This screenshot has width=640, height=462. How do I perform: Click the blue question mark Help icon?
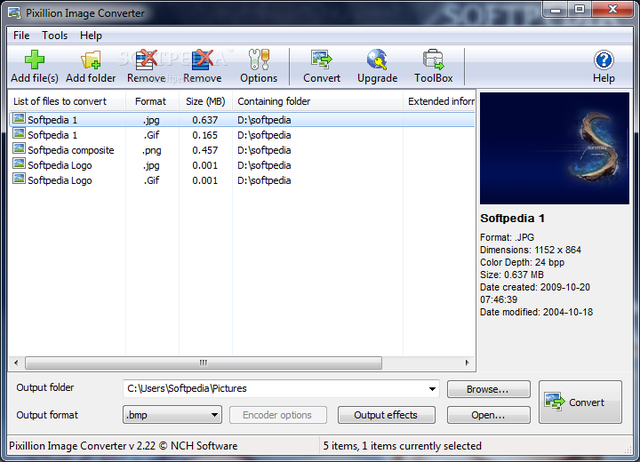coord(604,60)
